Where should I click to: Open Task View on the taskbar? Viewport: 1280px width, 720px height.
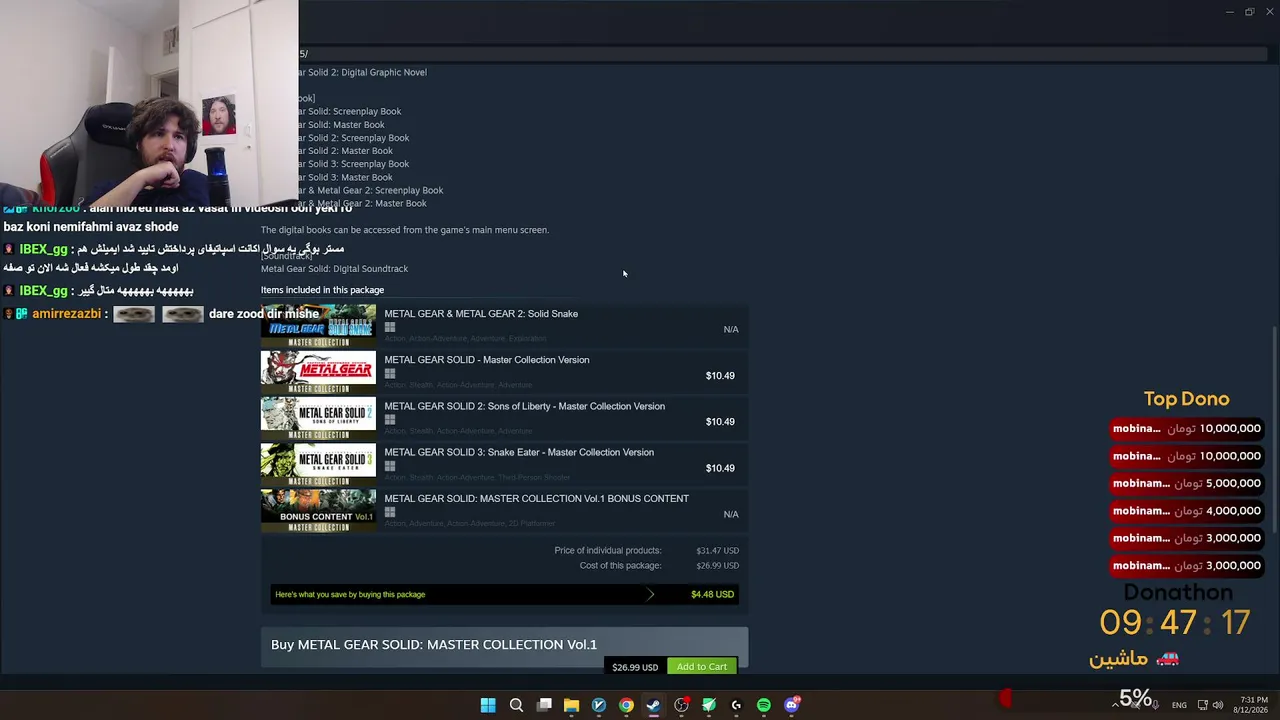(x=544, y=705)
